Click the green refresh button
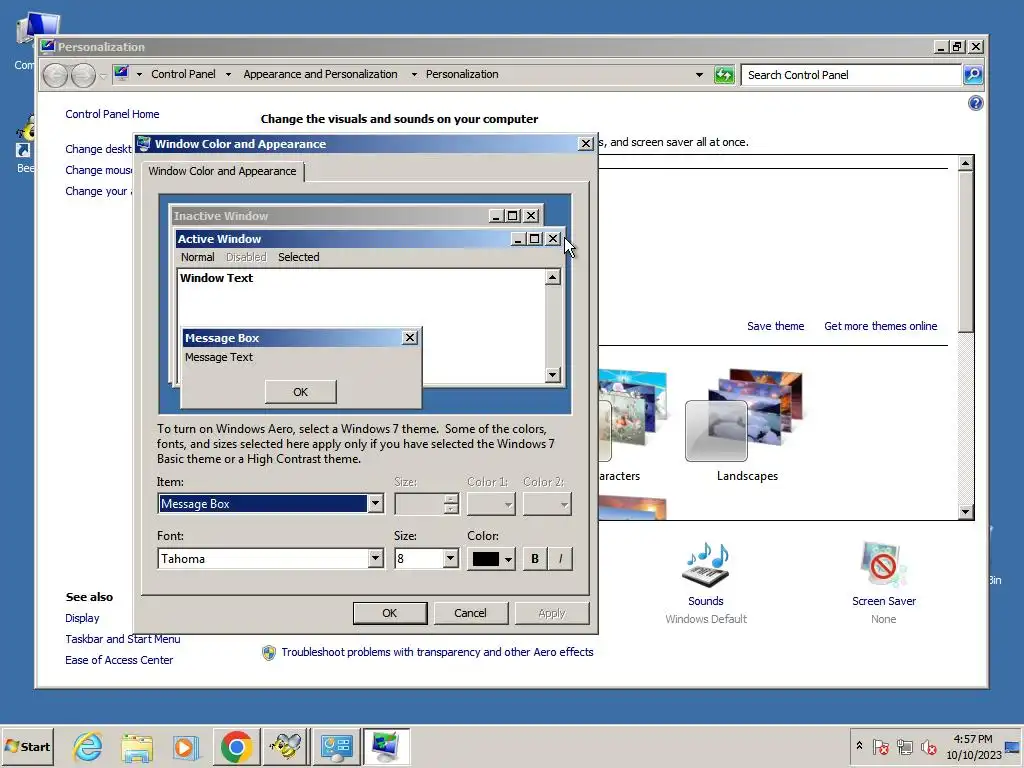The width and height of the screenshot is (1024, 768). 724,75
